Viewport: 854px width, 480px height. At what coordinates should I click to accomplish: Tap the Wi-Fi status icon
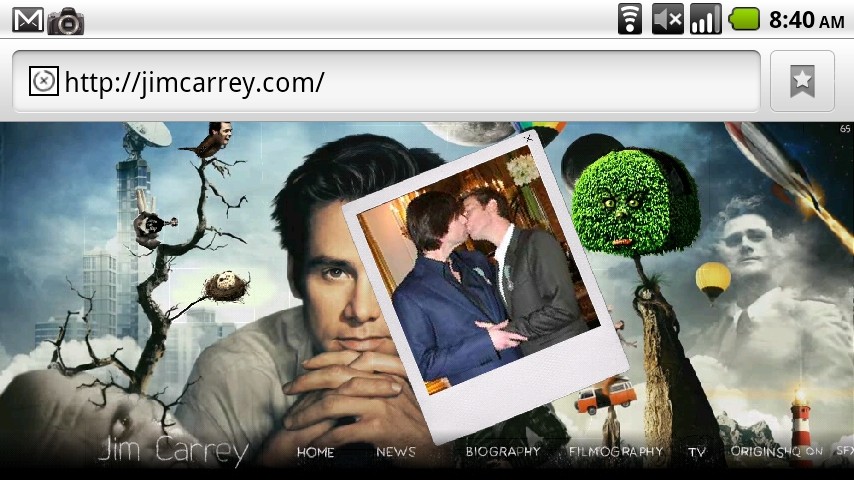[x=630, y=19]
